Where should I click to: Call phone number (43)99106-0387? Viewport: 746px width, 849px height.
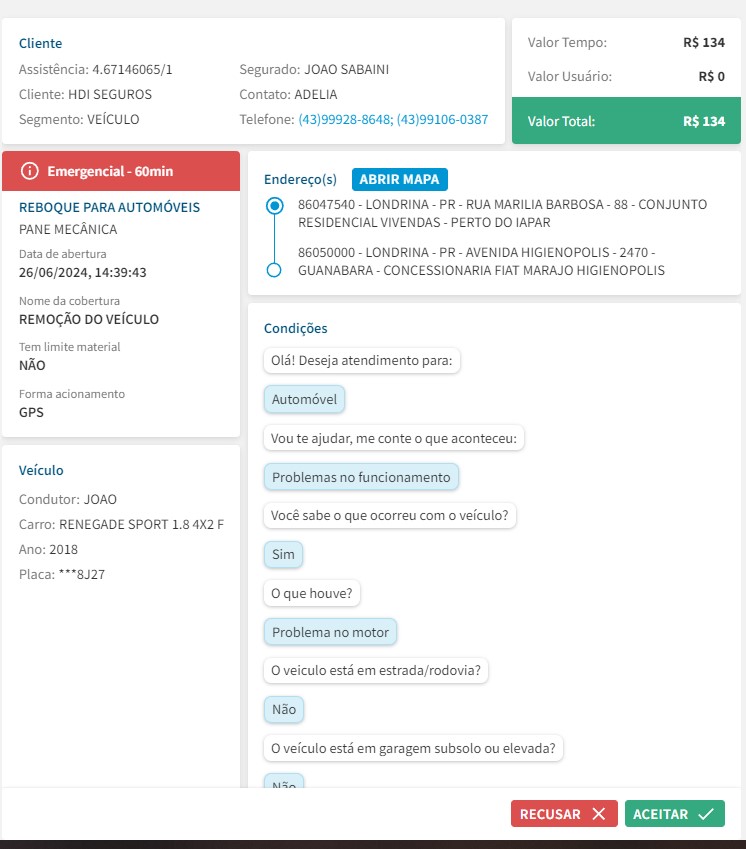442,119
